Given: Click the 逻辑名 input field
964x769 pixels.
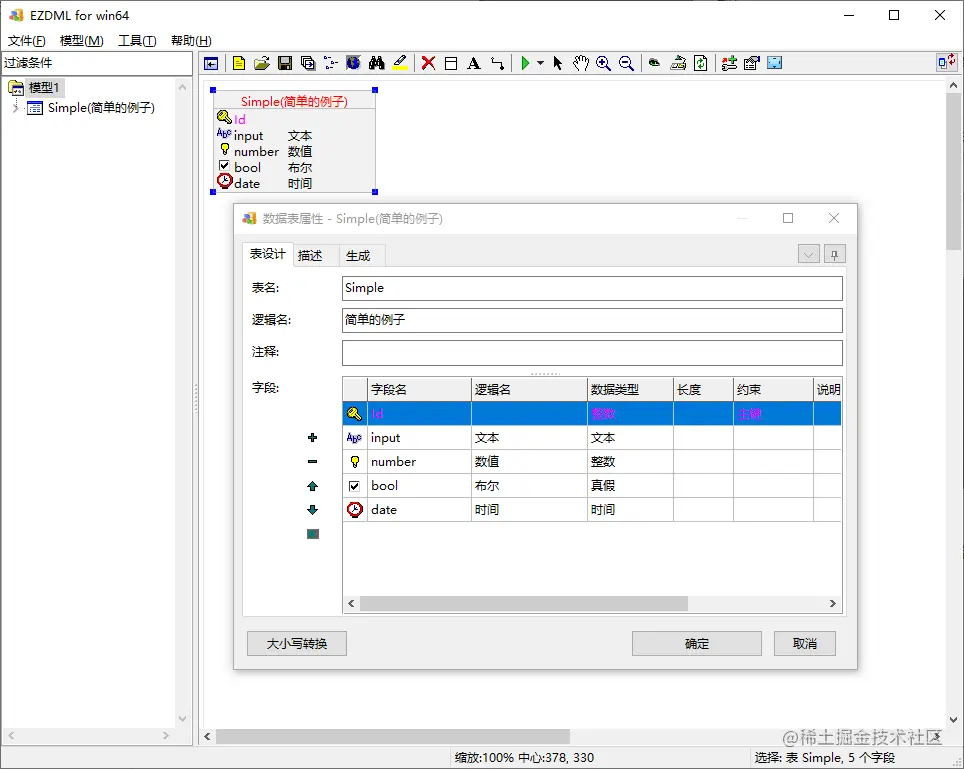Looking at the screenshot, I should coord(592,320).
